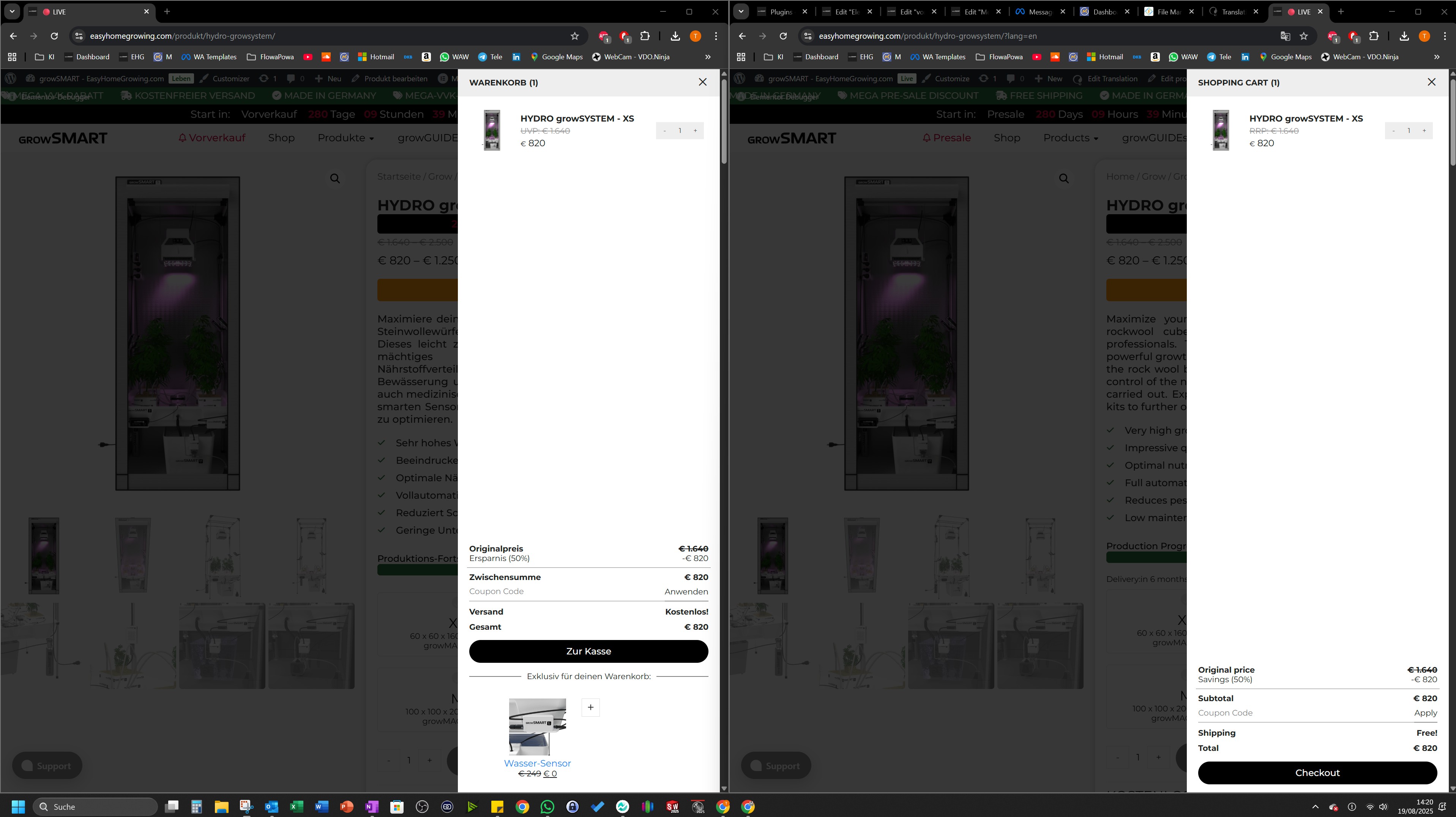Open WA Templates bookmark in the German-page window
The height and width of the screenshot is (817, 1456).
coord(209,57)
